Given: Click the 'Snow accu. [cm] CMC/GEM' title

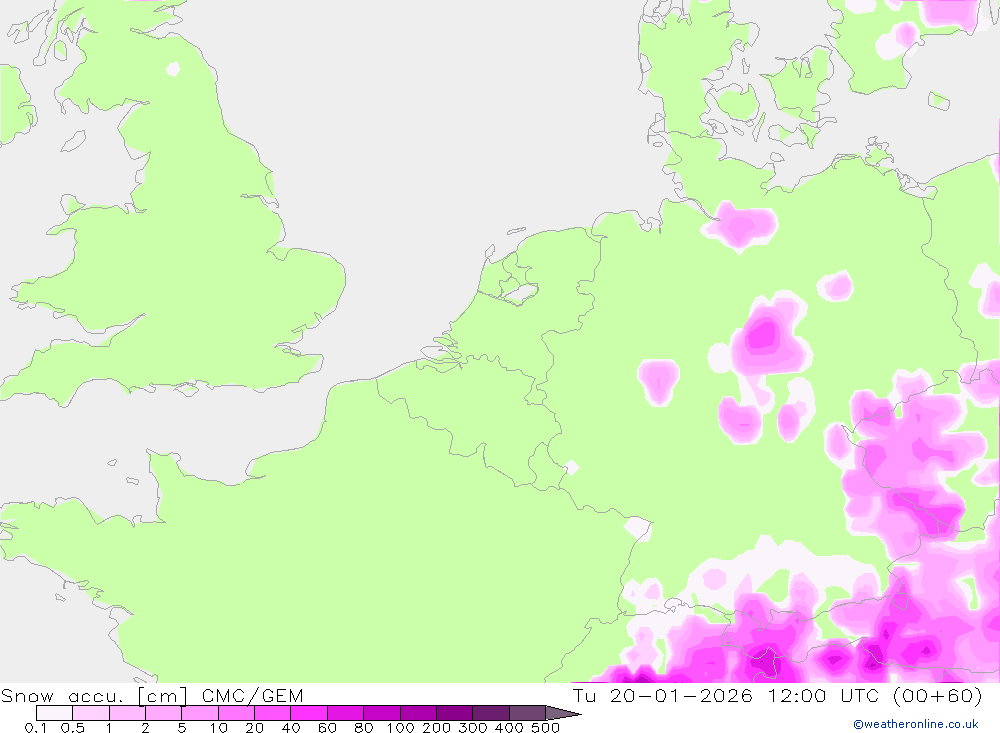Looking at the screenshot, I should pos(152,695).
